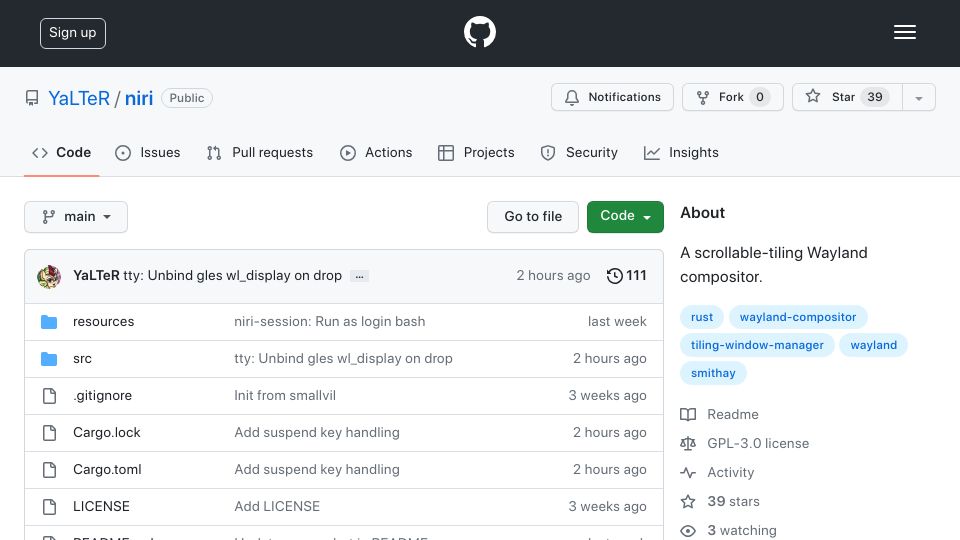Click 'last week' timestamp in resources row

pos(617,321)
